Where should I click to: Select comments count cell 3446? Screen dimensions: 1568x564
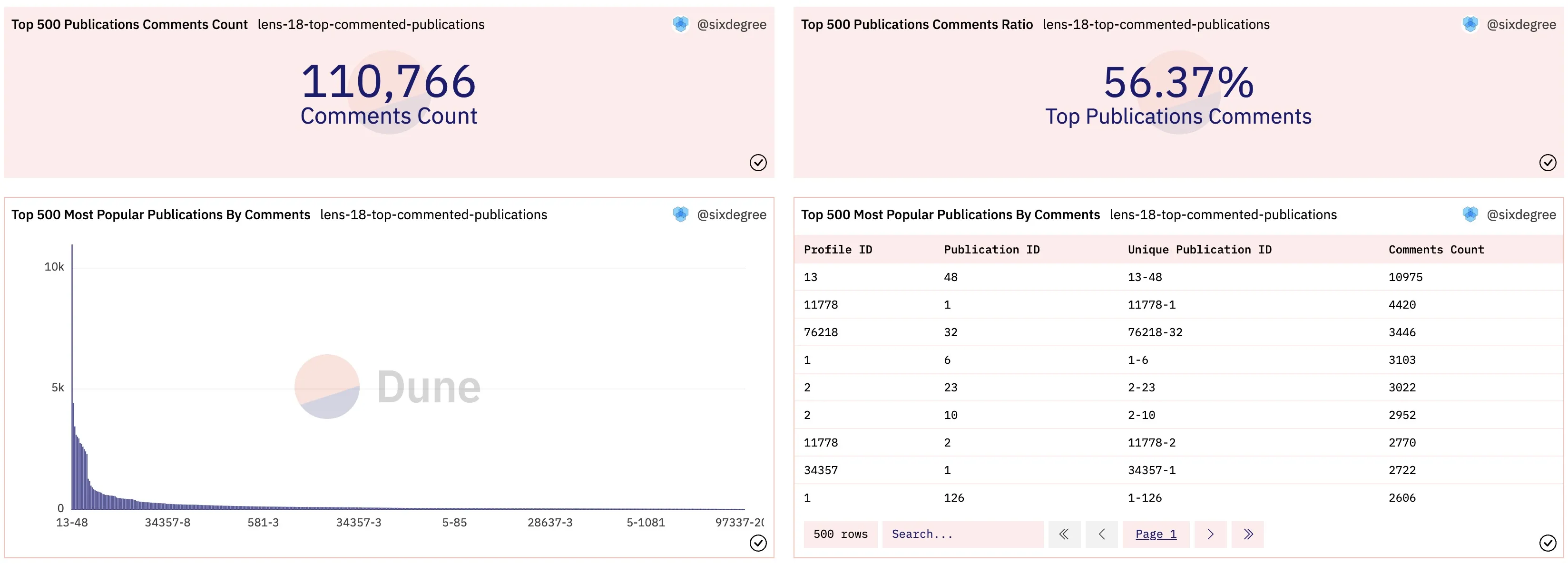tap(1402, 332)
